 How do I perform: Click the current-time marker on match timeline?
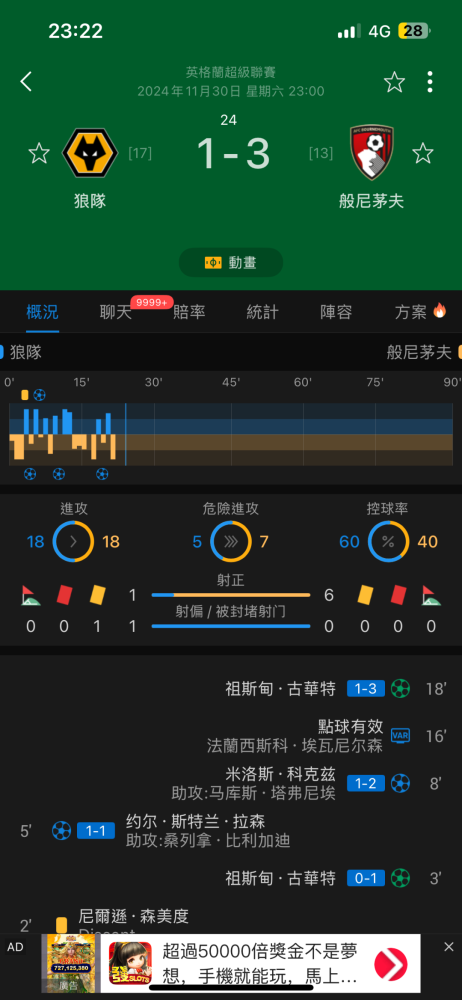[x=125, y=434]
